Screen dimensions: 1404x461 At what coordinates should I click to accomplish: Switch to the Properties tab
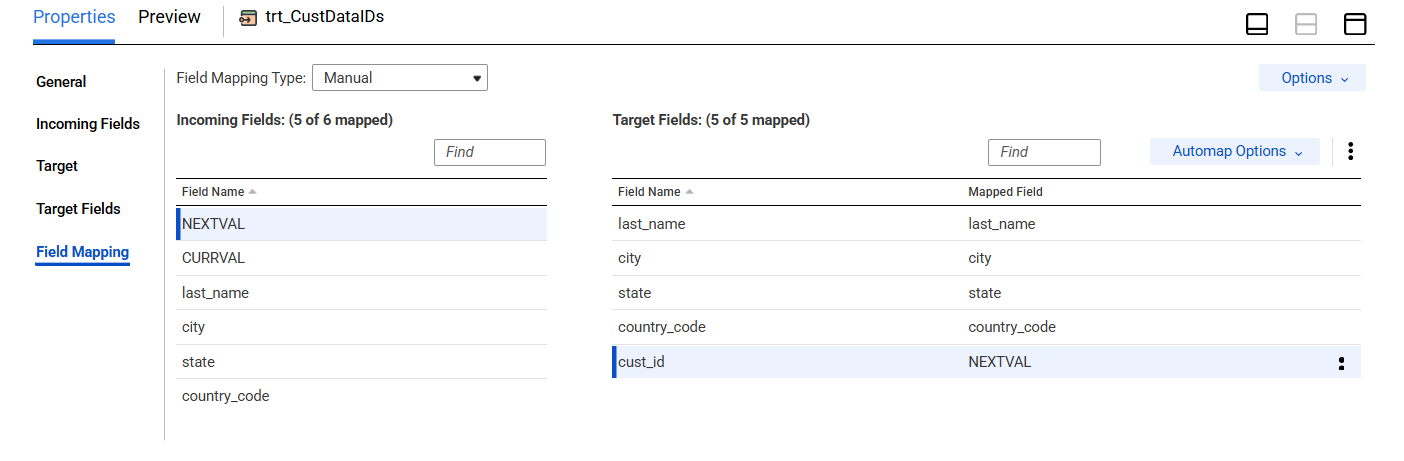74,18
